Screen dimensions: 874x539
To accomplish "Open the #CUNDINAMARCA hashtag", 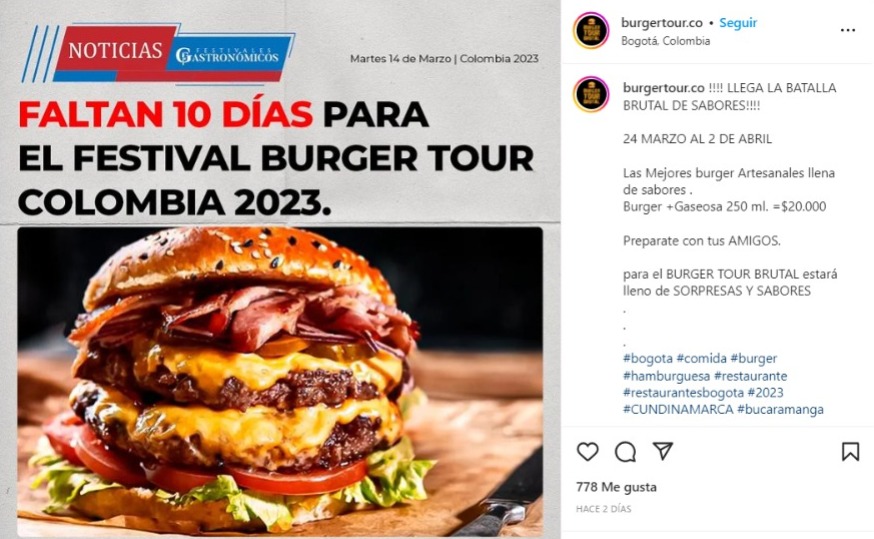I will coord(678,410).
